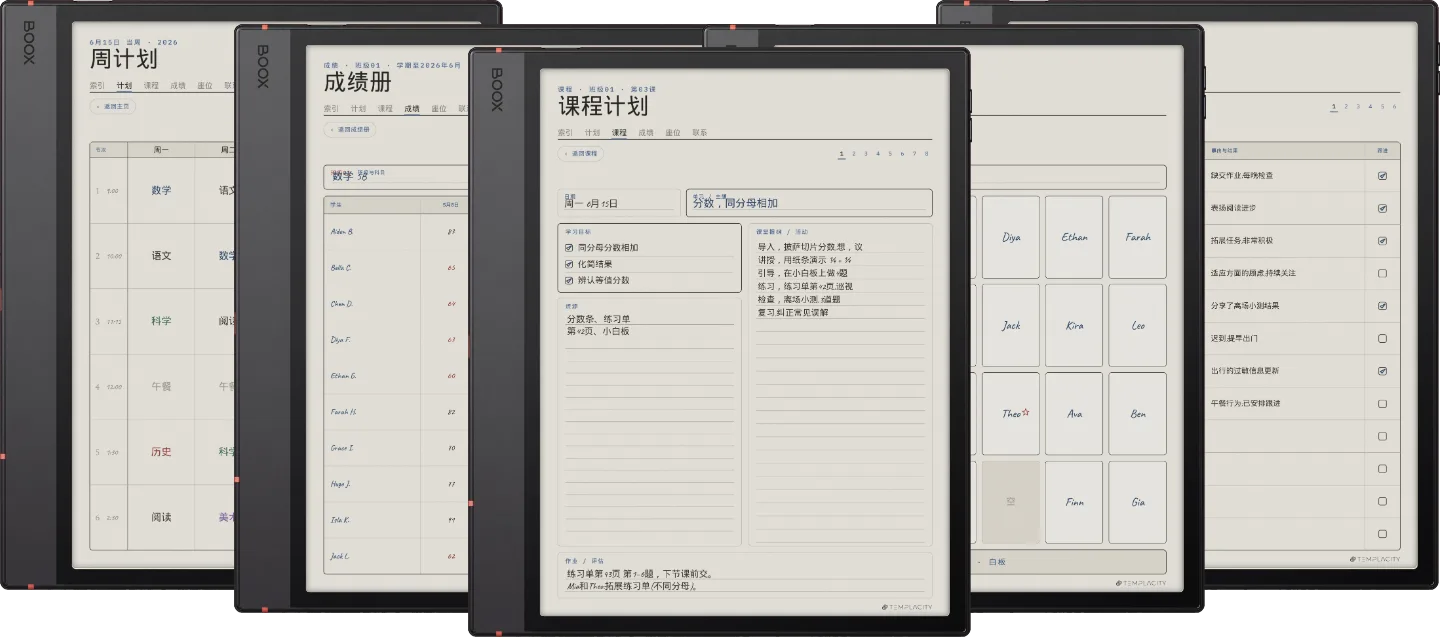The width and height of the screenshot is (1440, 637).
Task: Select Ethan's seat card
Action: pyautogui.click(x=1074, y=237)
